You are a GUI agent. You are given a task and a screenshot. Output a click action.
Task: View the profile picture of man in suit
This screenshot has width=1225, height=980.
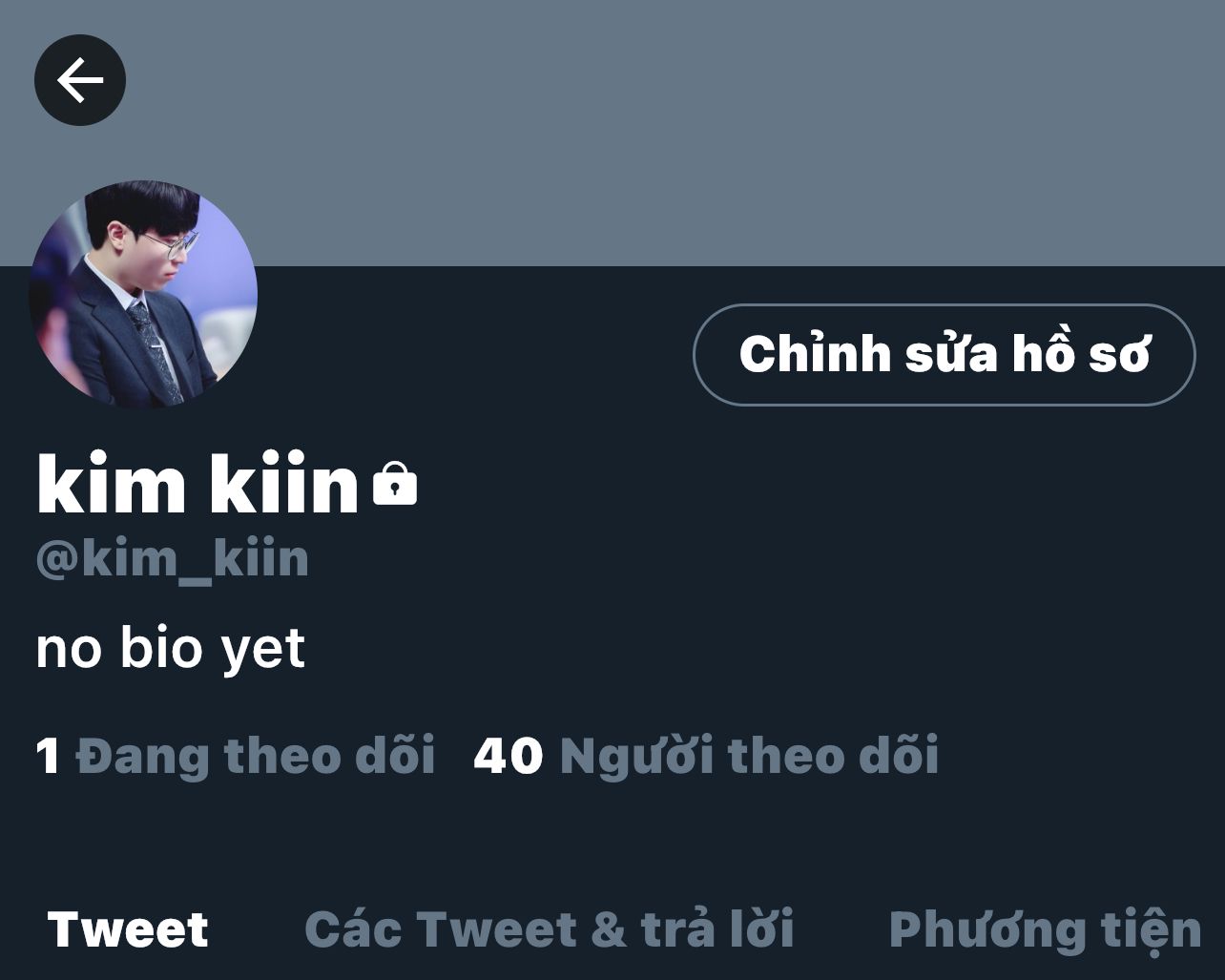tap(143, 294)
